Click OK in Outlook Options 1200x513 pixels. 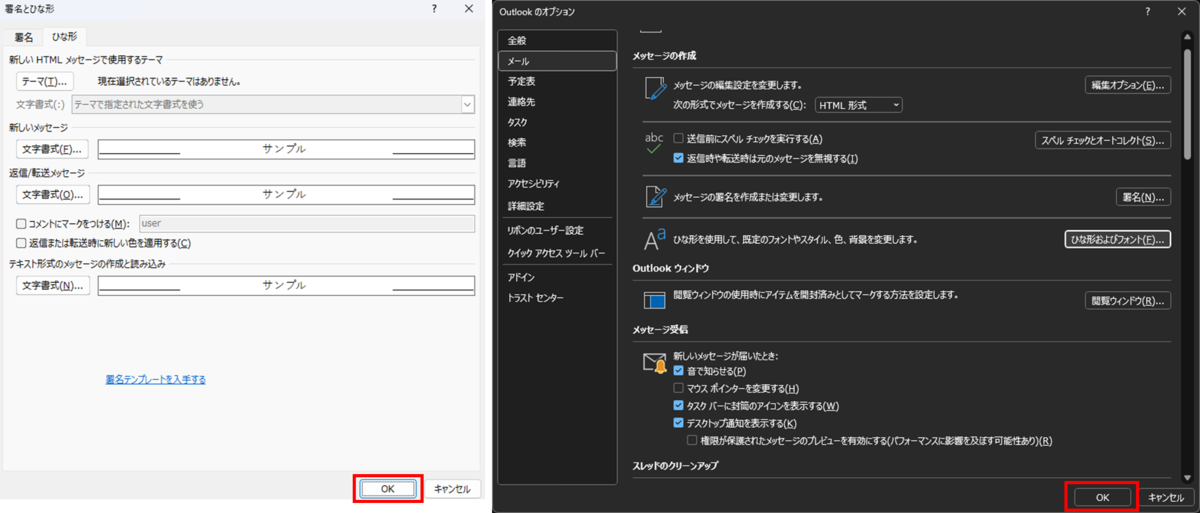(x=1102, y=496)
